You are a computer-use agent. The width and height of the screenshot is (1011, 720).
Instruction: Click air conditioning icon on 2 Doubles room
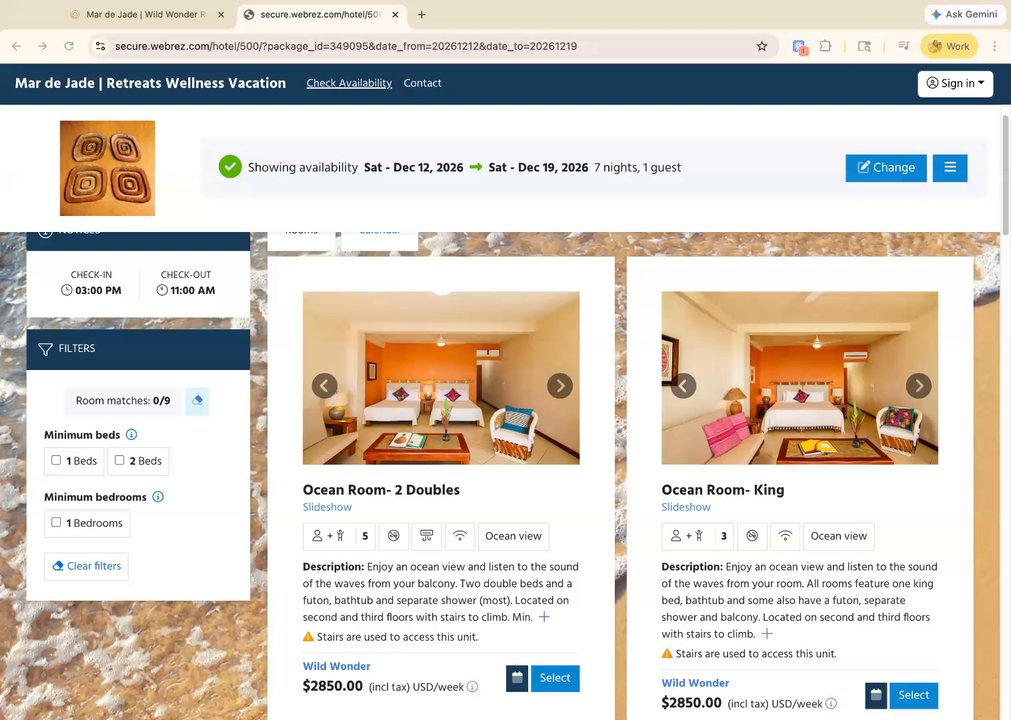[x=426, y=536]
